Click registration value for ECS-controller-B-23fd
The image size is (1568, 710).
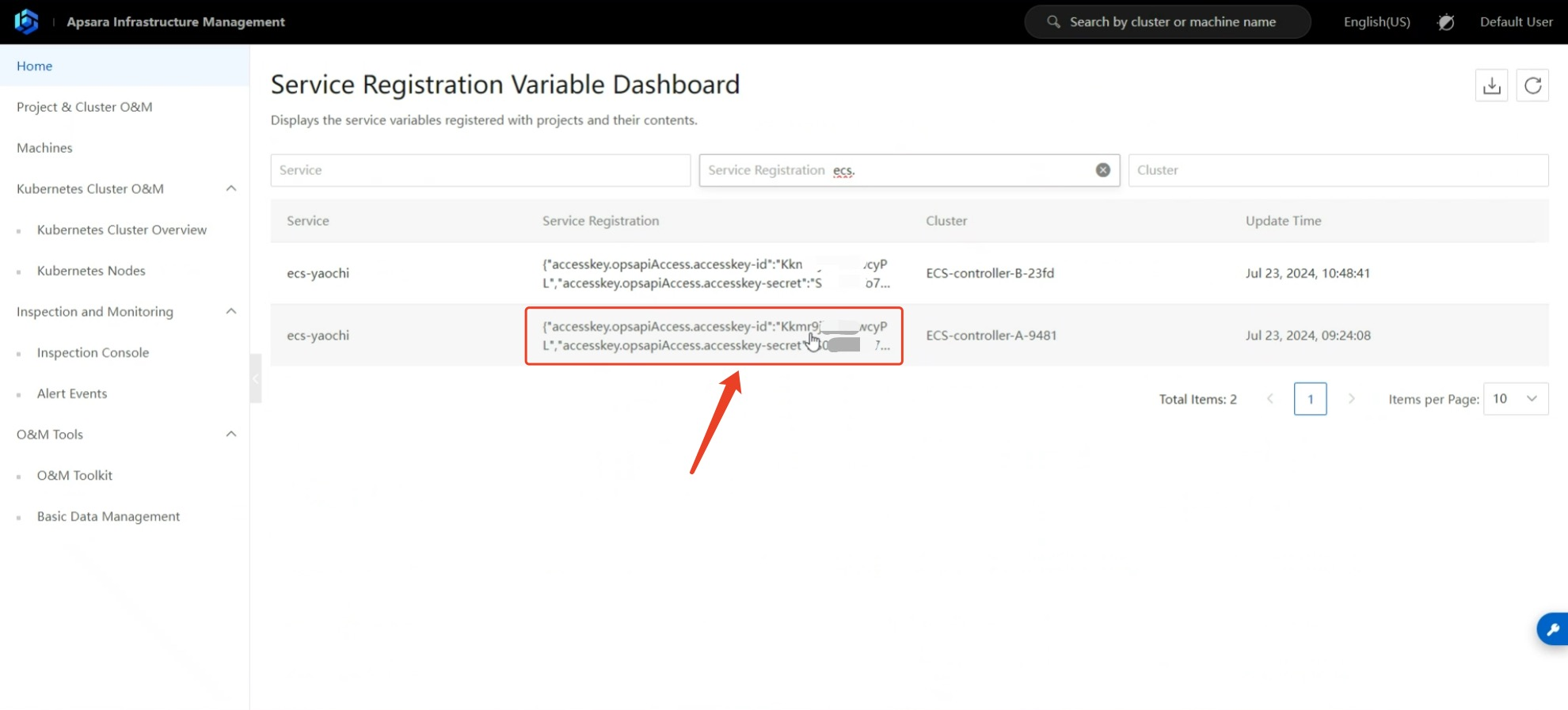(x=716, y=273)
